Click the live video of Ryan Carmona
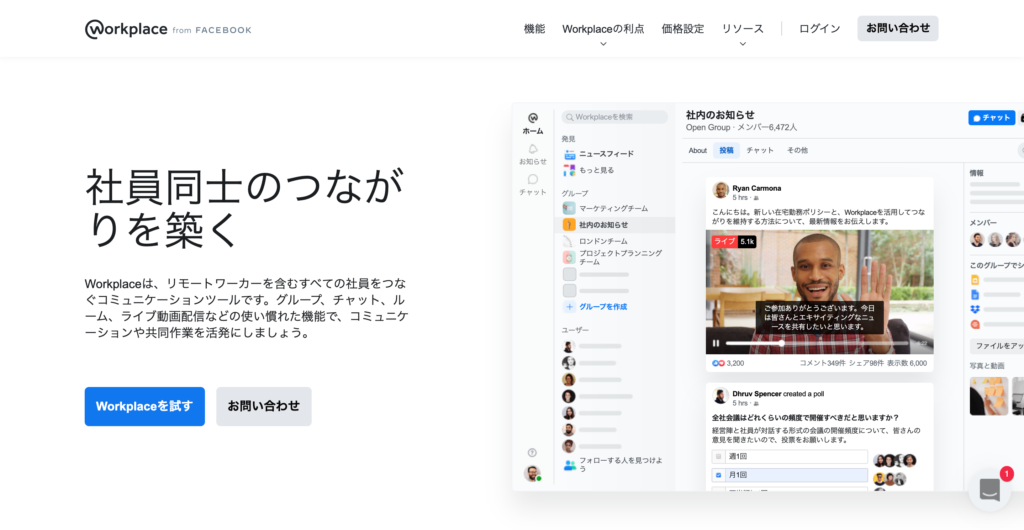Viewport: 1024px width, 530px height. pos(820,292)
